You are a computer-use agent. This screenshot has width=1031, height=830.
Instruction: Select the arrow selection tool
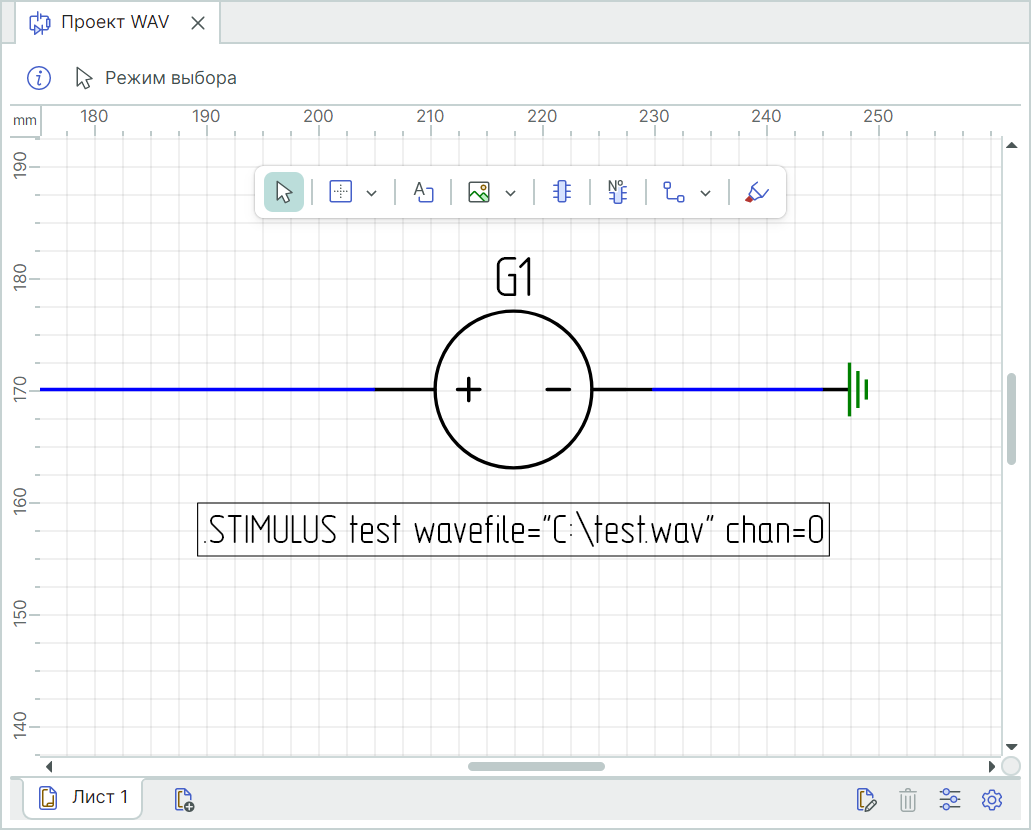284,192
